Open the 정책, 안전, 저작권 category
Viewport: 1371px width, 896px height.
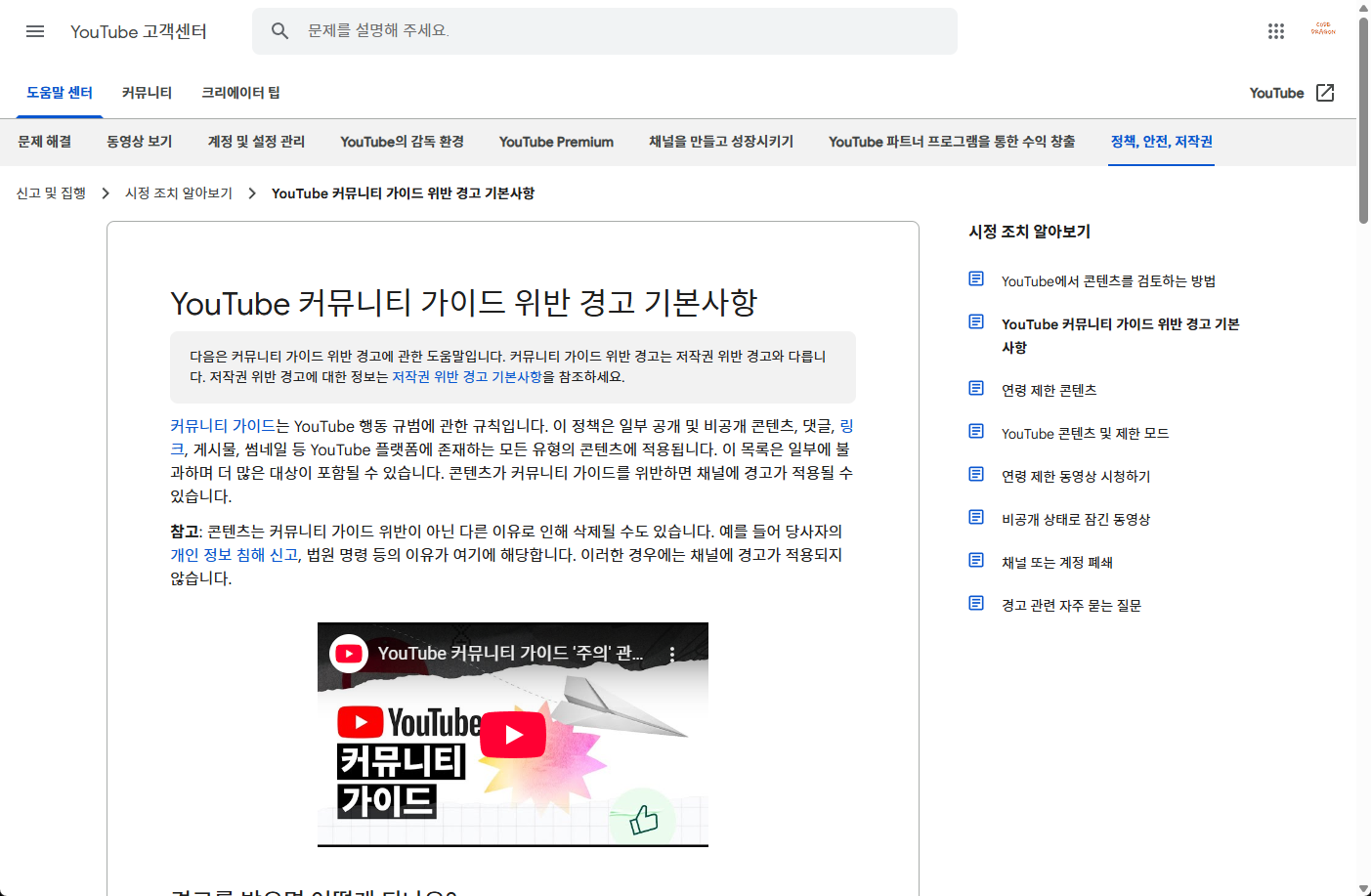1161,142
